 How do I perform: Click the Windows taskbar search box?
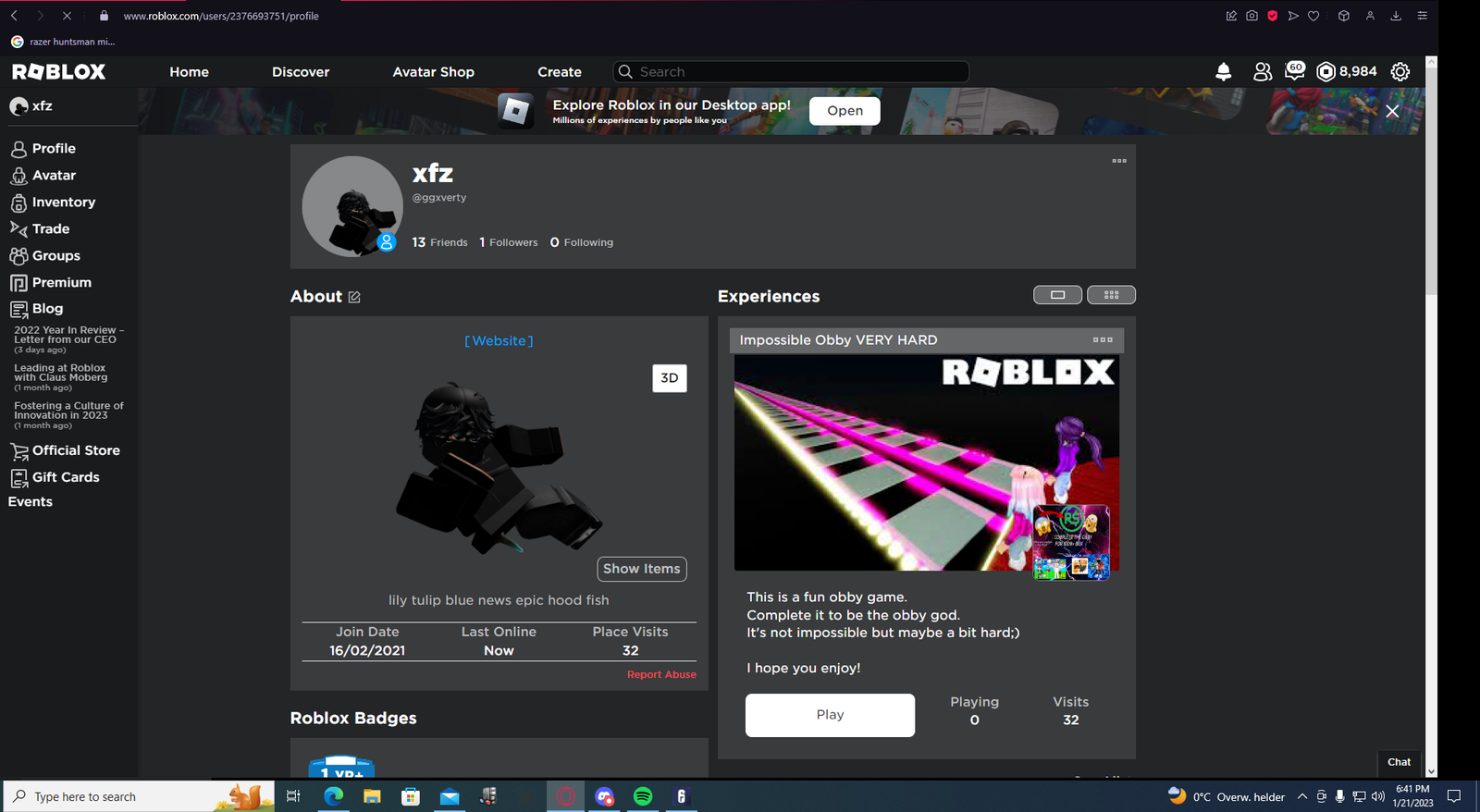[139, 796]
